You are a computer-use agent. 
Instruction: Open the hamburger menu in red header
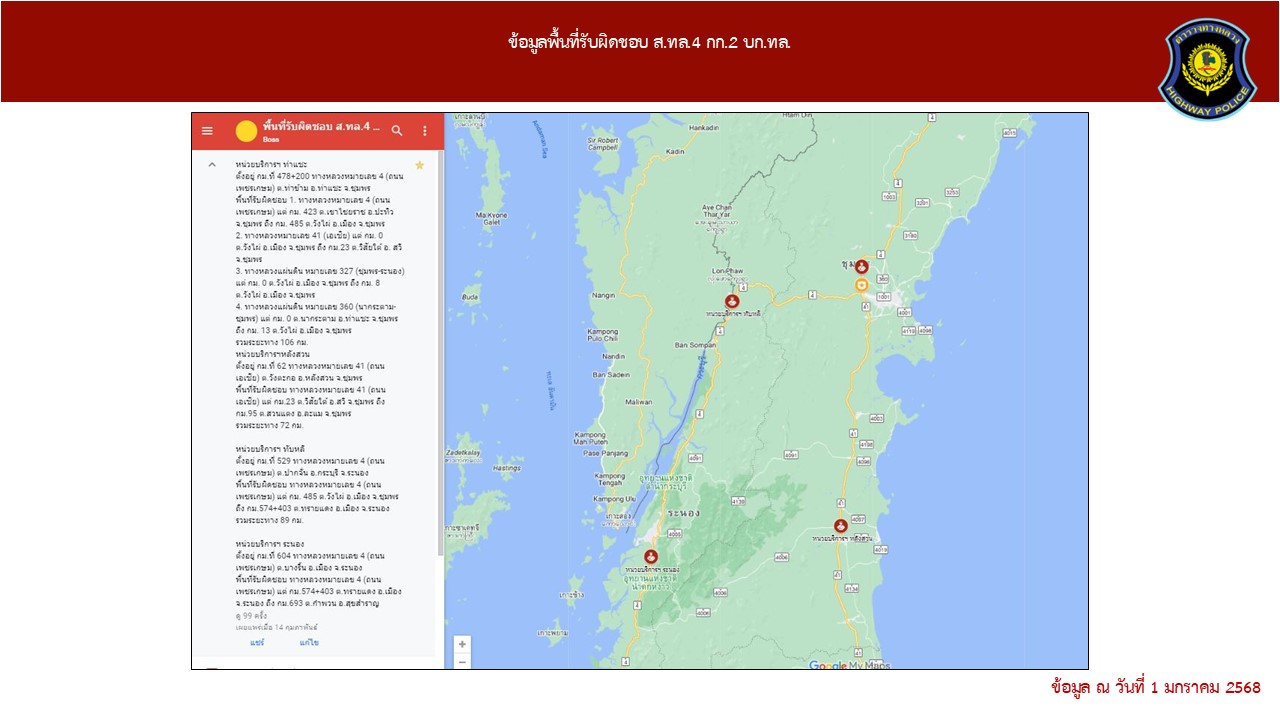tap(207, 131)
